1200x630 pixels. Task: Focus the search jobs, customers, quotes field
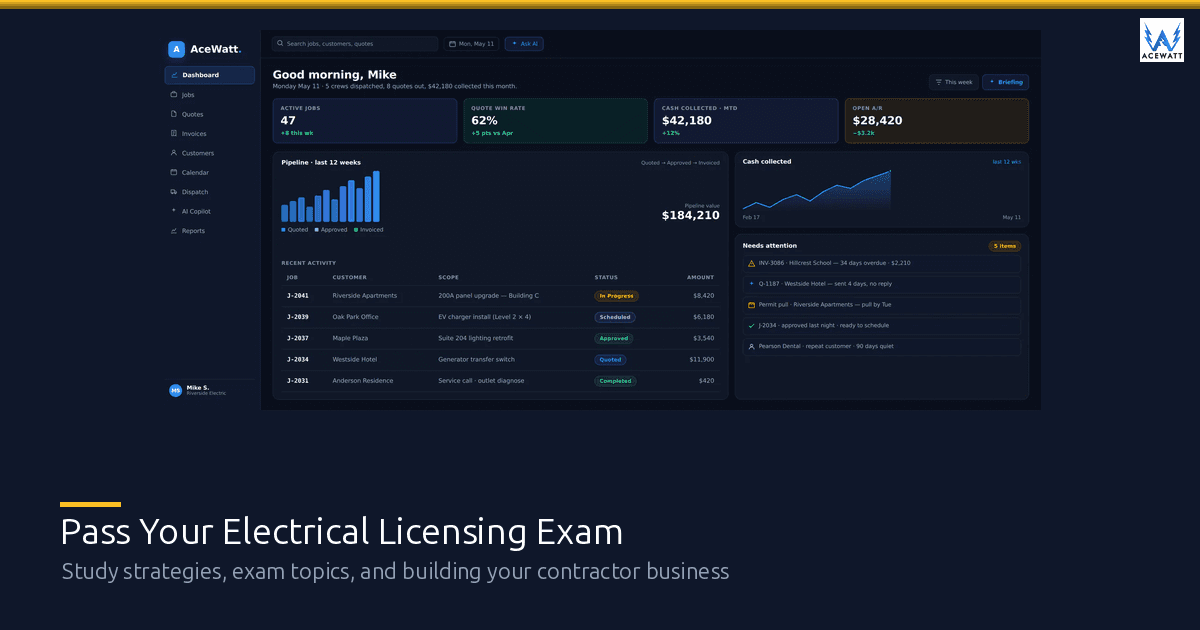[355, 44]
